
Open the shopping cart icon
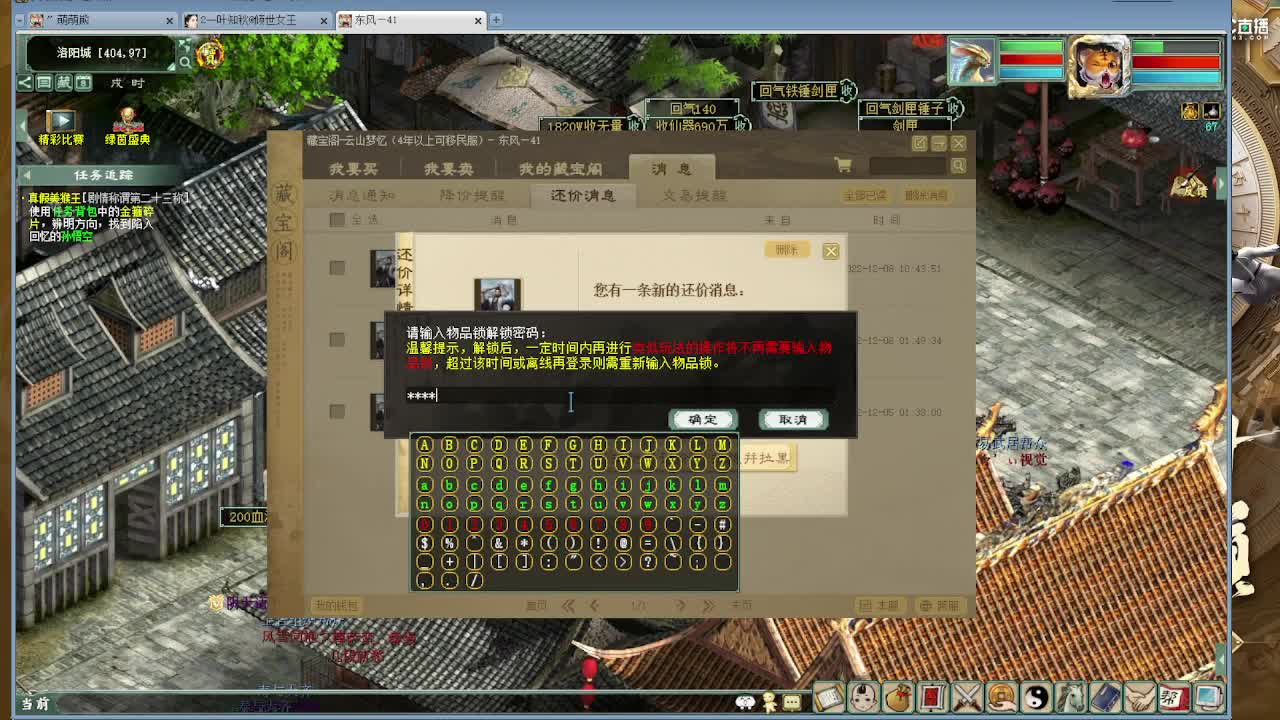(843, 166)
